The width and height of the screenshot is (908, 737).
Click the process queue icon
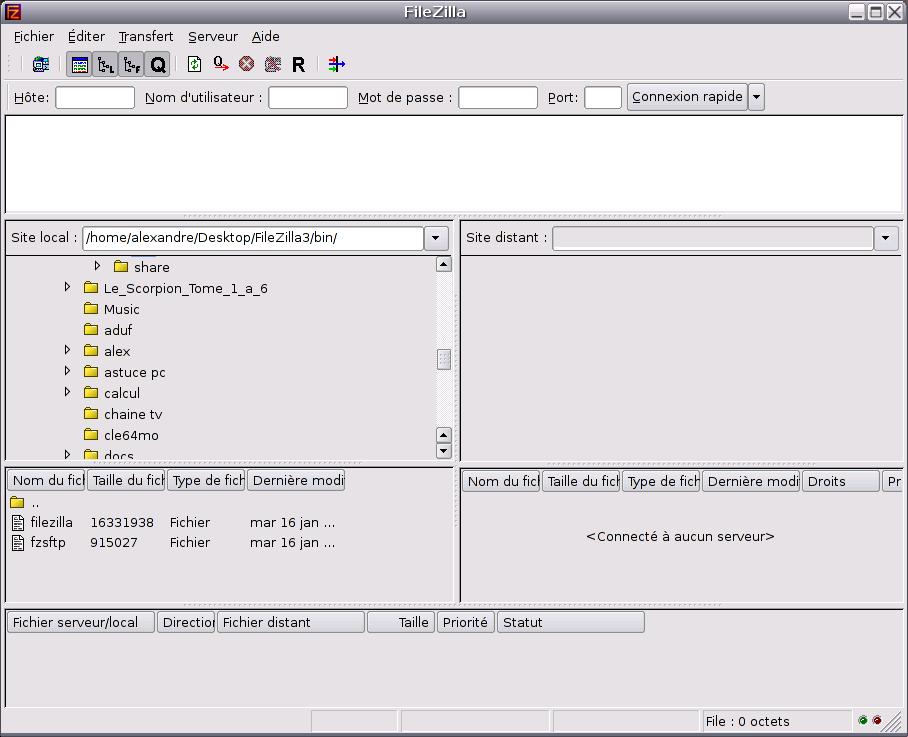tap(221, 64)
